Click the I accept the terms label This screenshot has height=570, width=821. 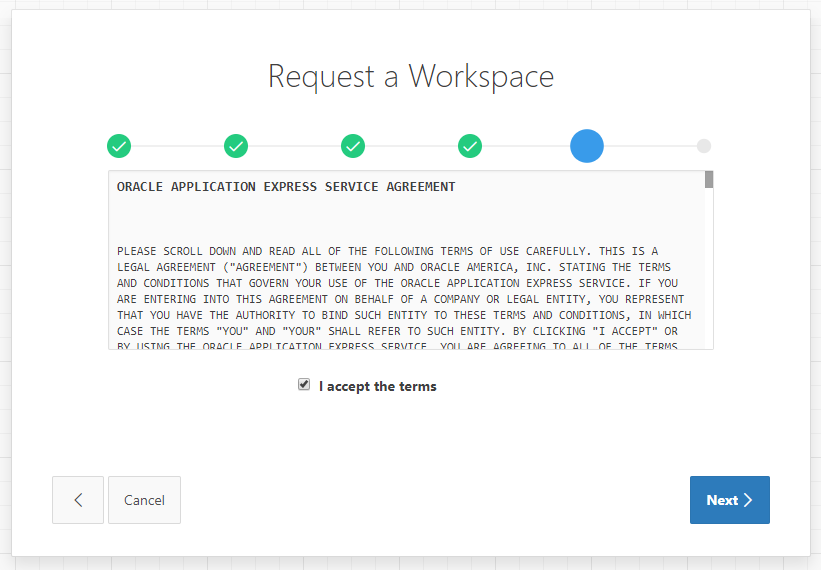pos(378,386)
